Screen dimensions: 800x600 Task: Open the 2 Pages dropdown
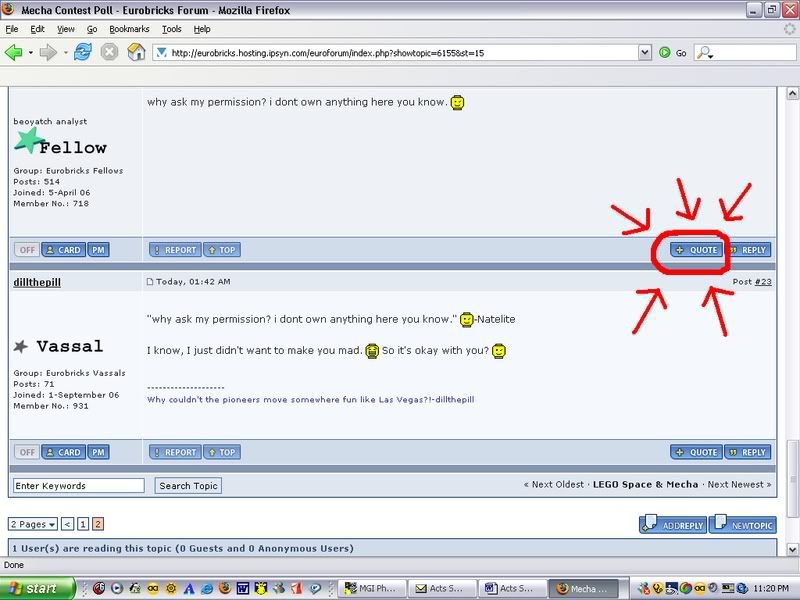33,524
